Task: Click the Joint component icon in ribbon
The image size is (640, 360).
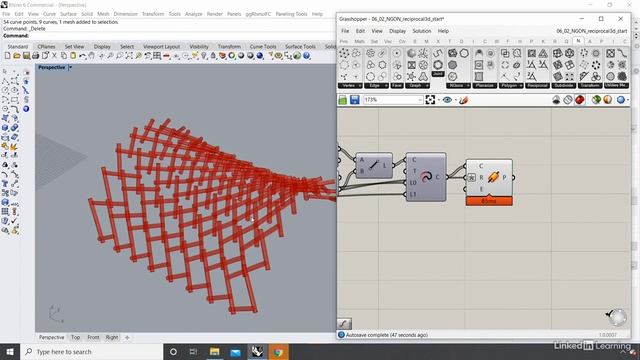Action: (x=438, y=65)
